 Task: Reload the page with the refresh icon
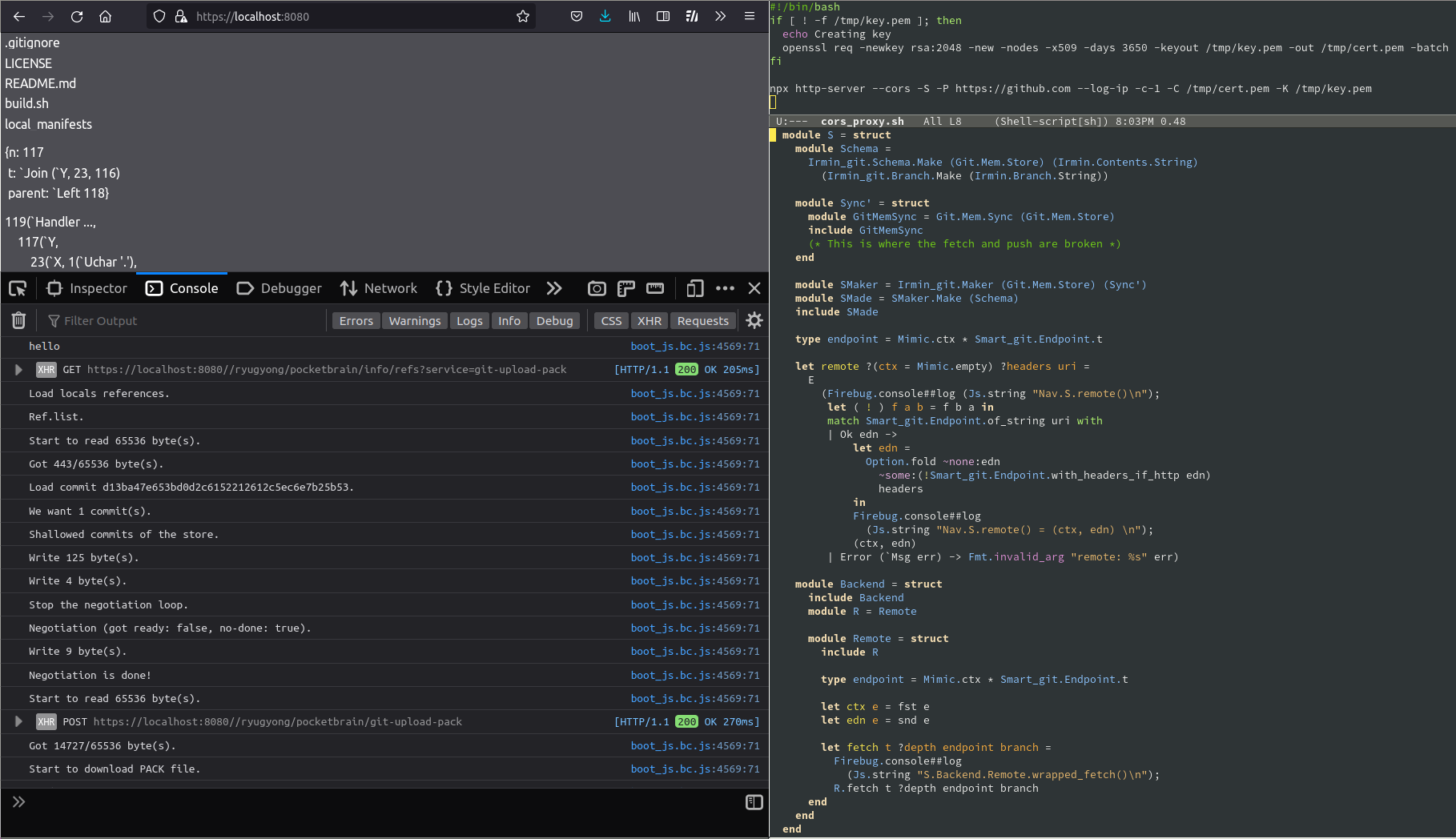(77, 16)
